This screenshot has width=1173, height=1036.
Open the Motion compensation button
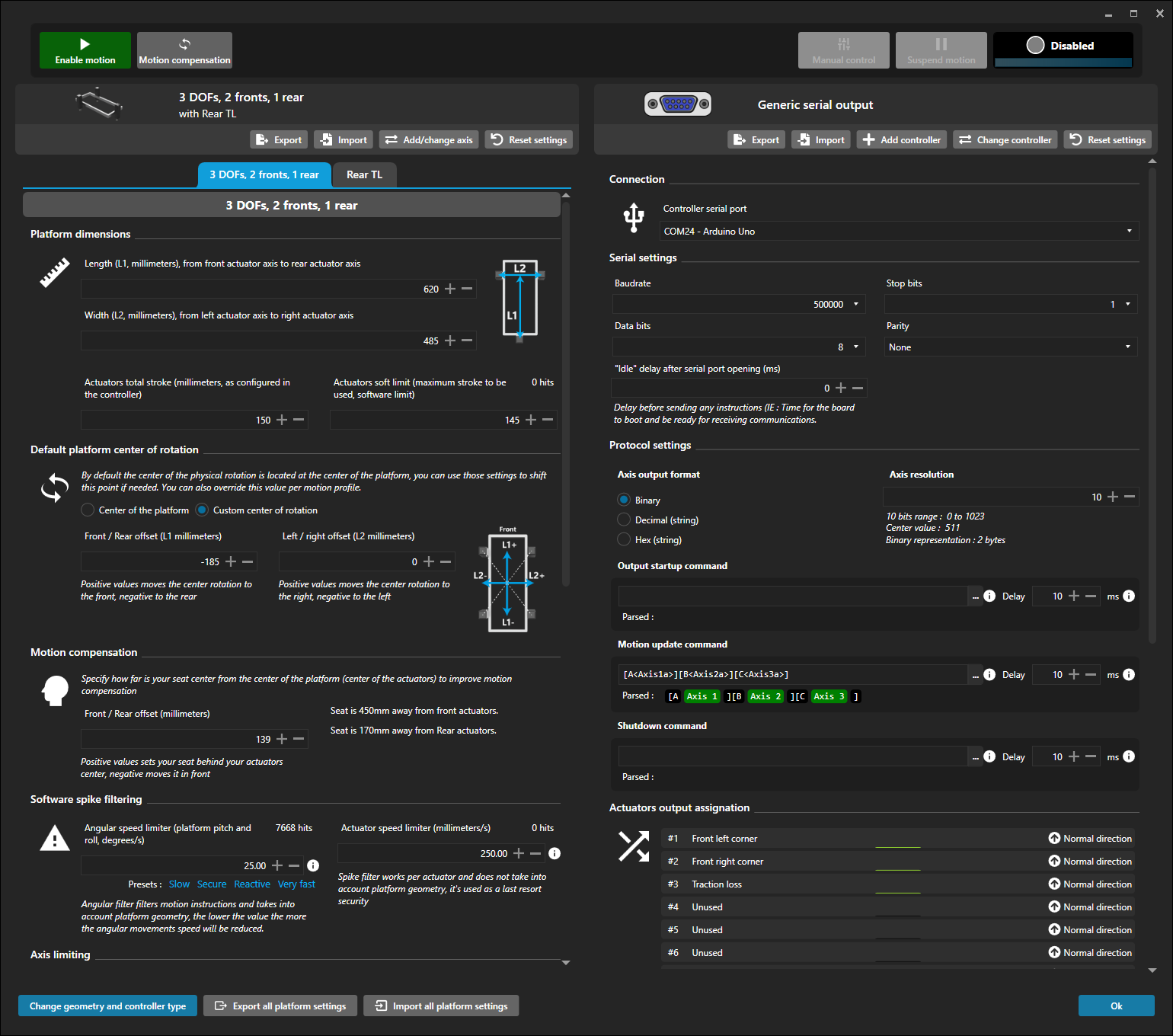[184, 50]
